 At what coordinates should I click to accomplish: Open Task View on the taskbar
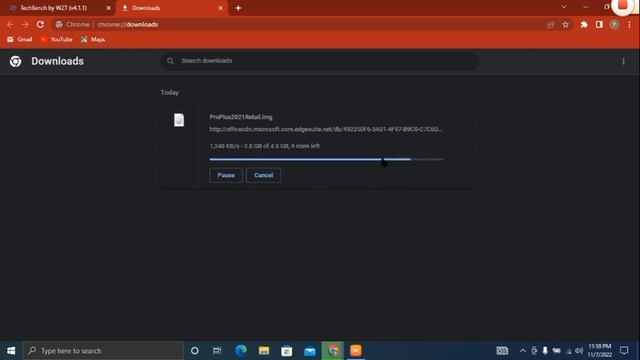pos(217,351)
